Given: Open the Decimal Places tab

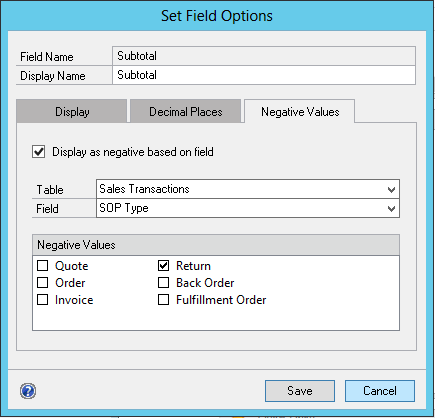Looking at the screenshot, I should [x=186, y=111].
